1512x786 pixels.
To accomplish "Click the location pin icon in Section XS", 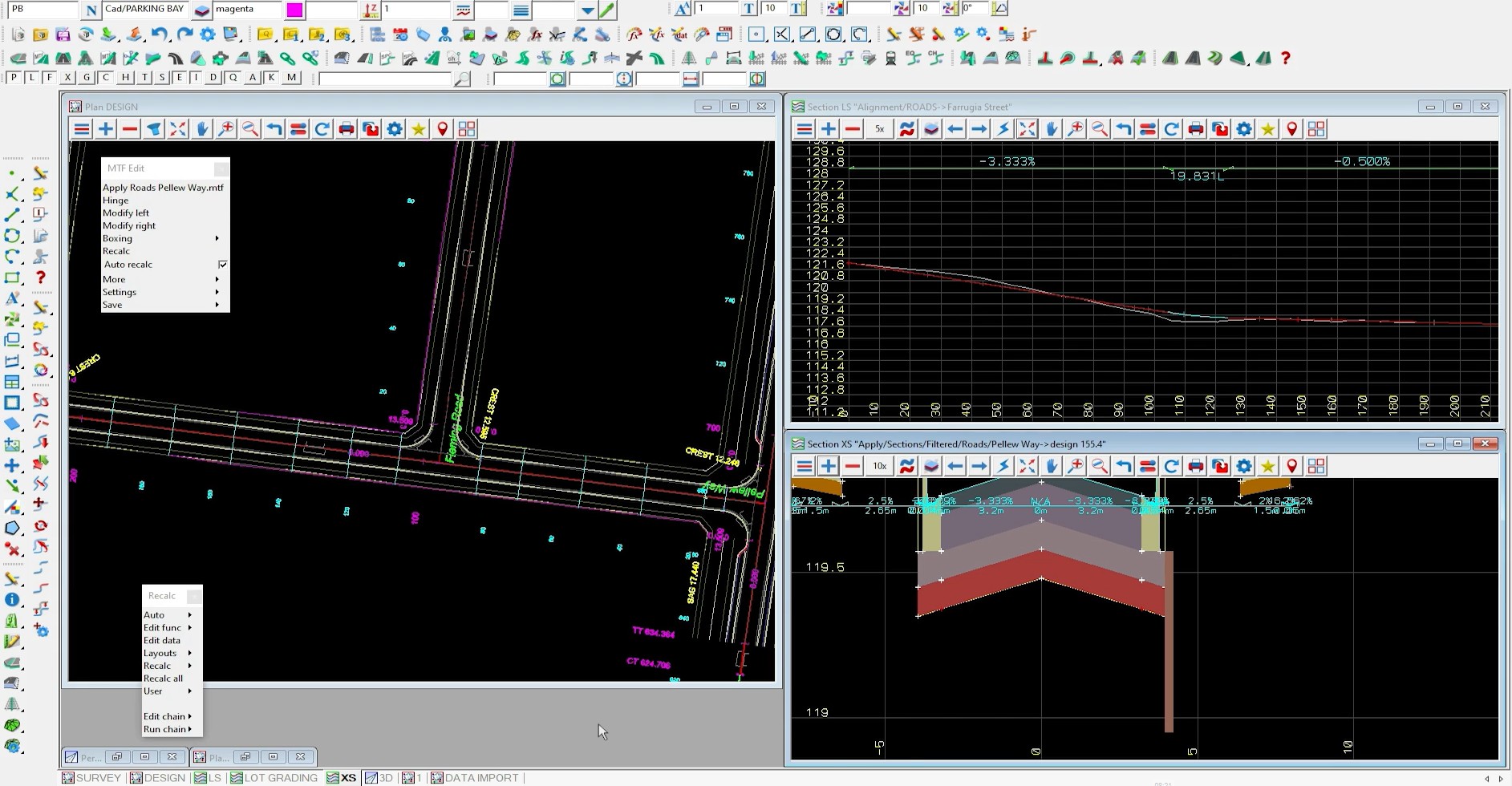I will pyautogui.click(x=1292, y=466).
